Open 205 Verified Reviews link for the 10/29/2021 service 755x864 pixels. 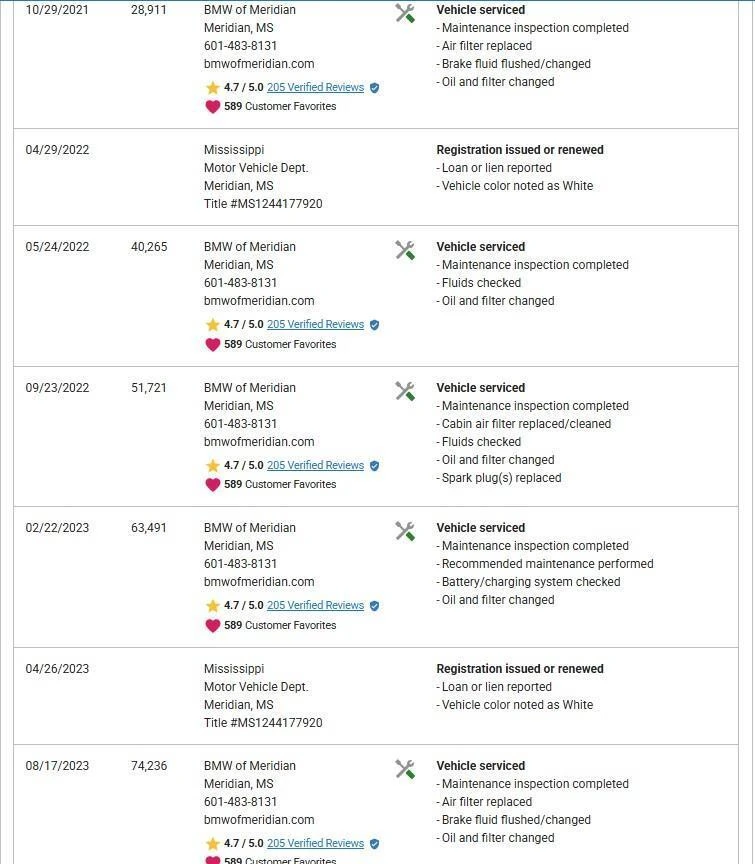[x=315, y=88]
